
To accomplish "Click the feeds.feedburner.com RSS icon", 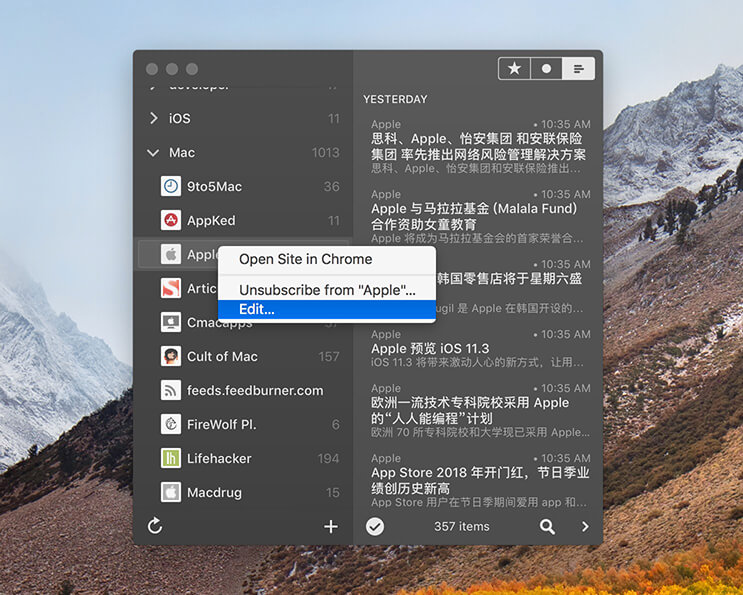I will point(171,390).
